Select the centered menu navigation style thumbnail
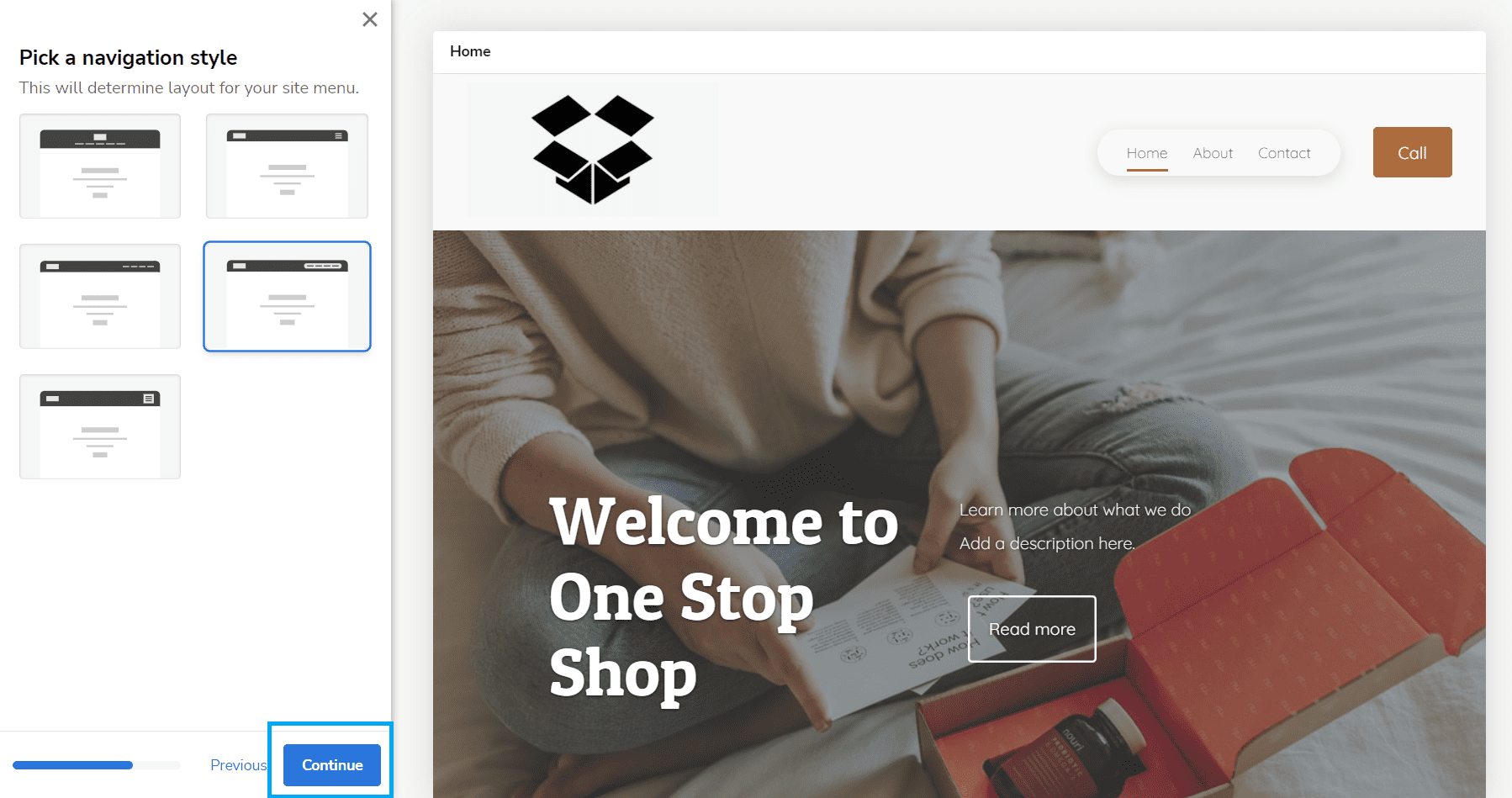 click(100, 166)
